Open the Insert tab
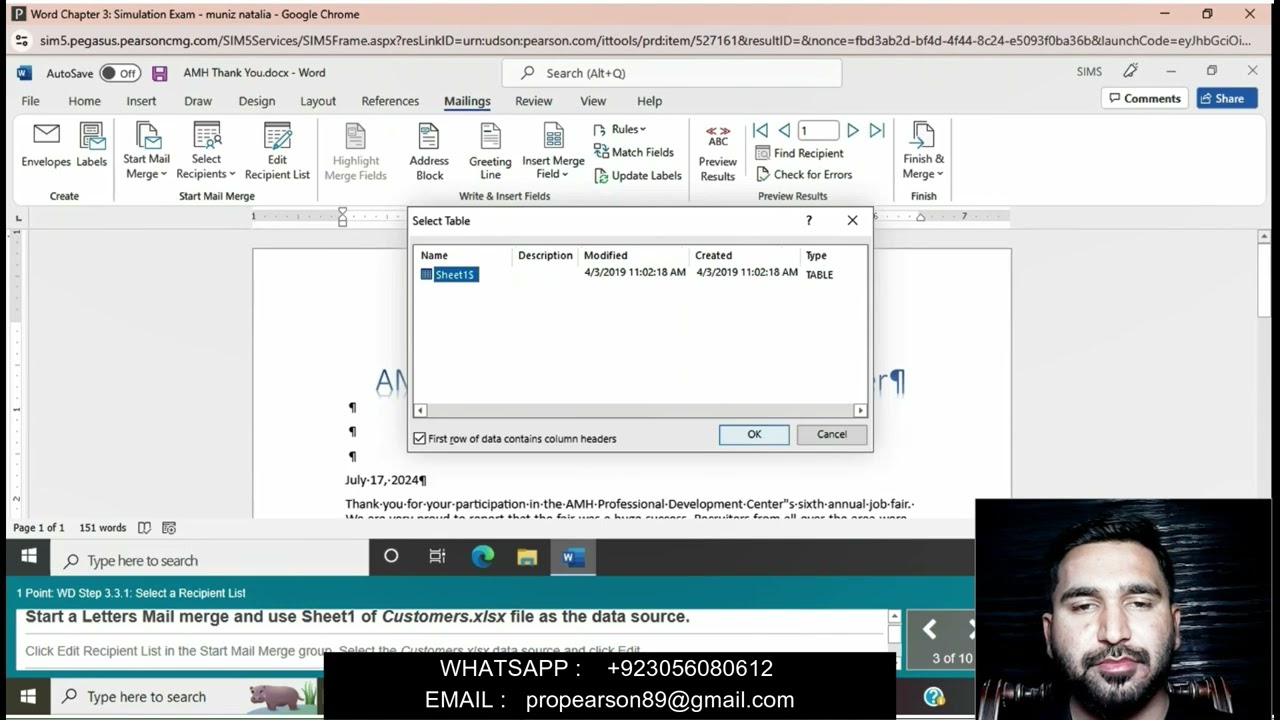The height and width of the screenshot is (720, 1280). click(141, 101)
